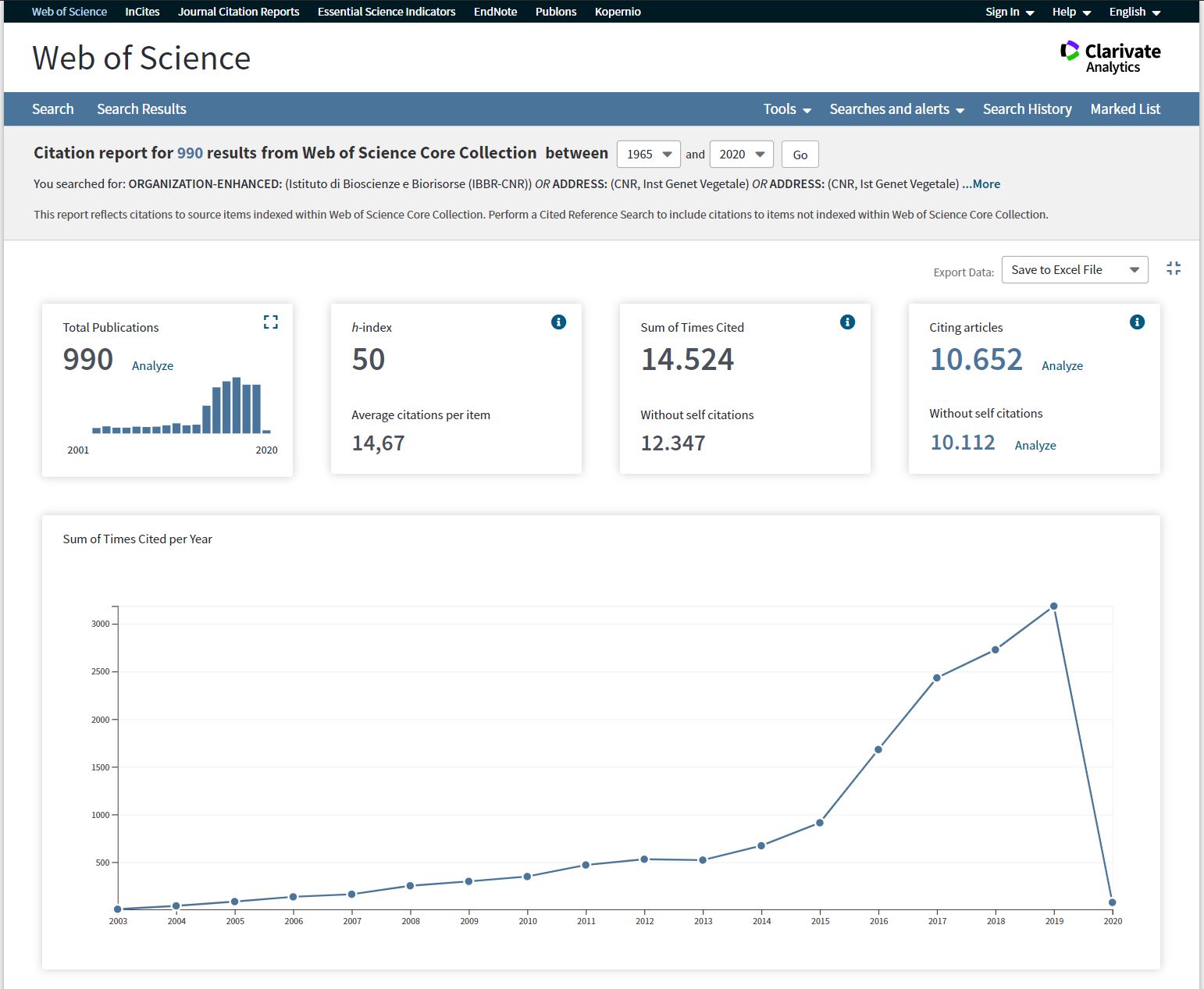The height and width of the screenshot is (989, 1204).
Task: Expand the Sign In menu
Action: [1010, 12]
